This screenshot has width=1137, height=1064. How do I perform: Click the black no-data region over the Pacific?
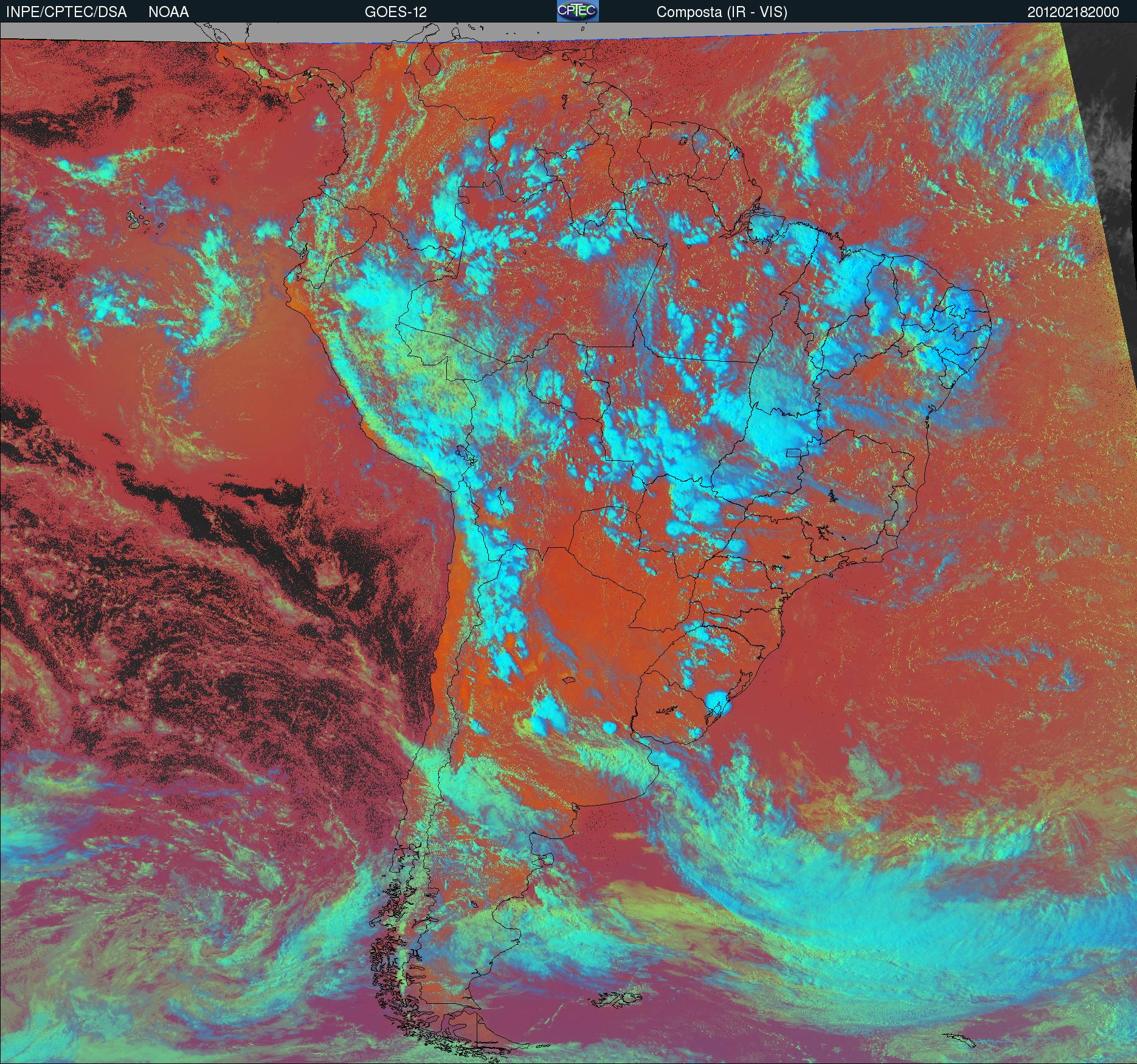(243, 535)
